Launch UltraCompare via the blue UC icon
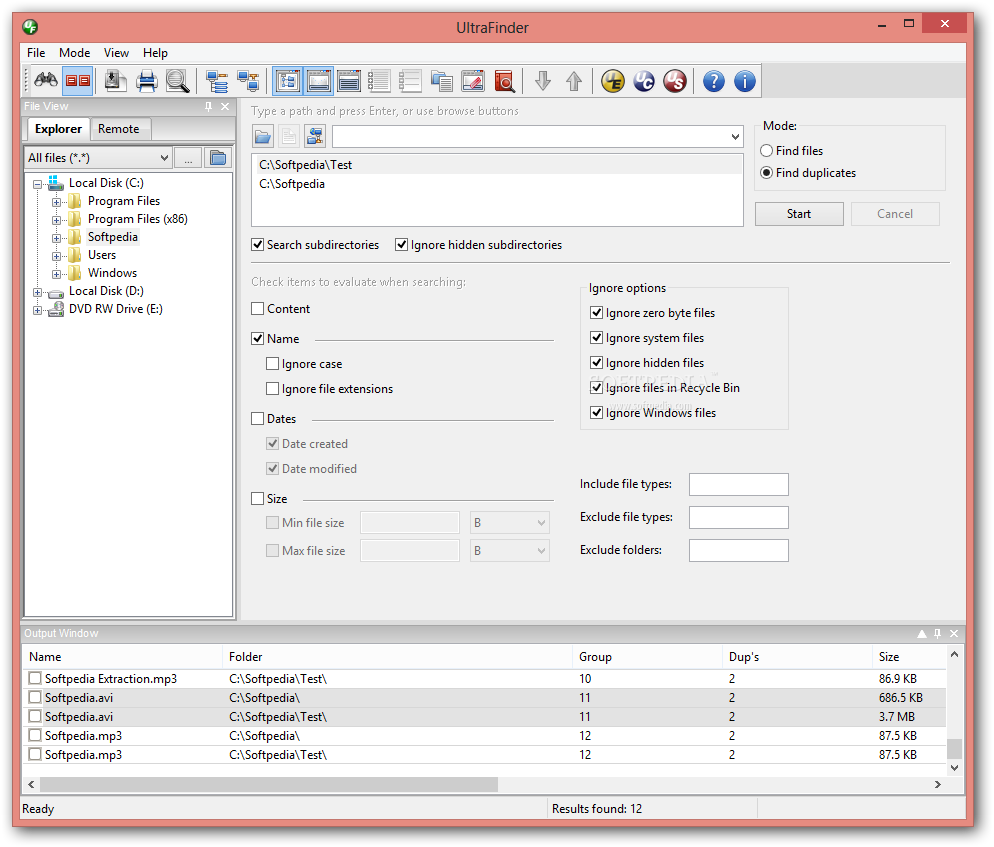This screenshot has height=847, width=994. tap(644, 81)
